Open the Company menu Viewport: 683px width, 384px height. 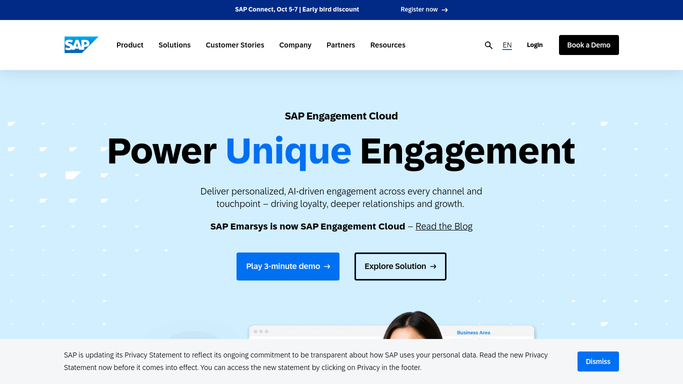[x=295, y=45]
